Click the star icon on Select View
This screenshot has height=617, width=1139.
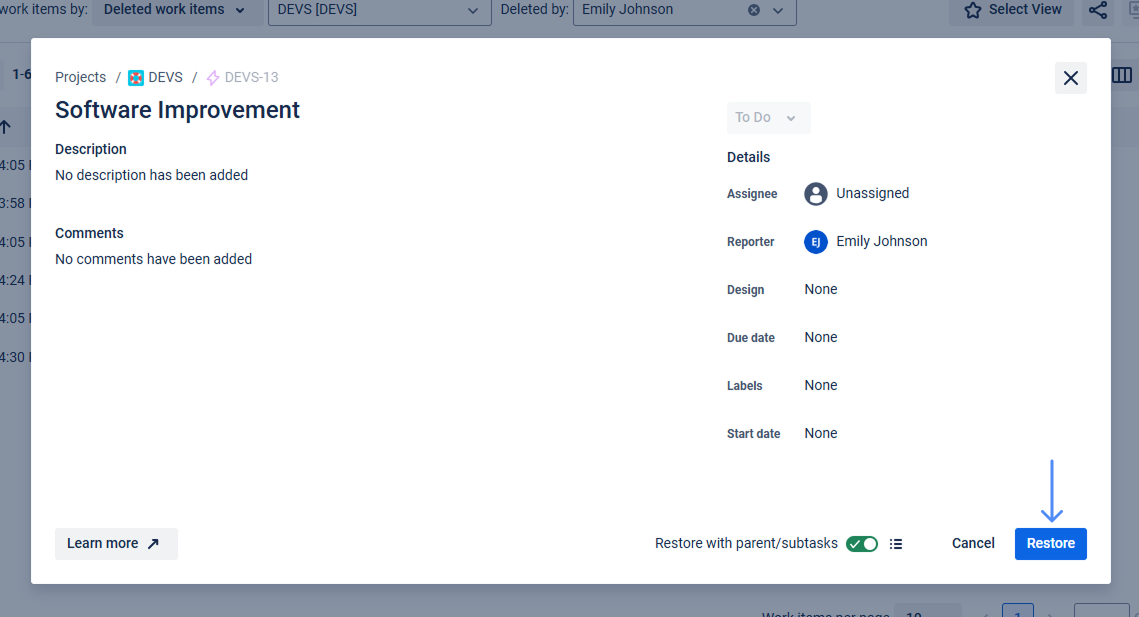pos(972,10)
